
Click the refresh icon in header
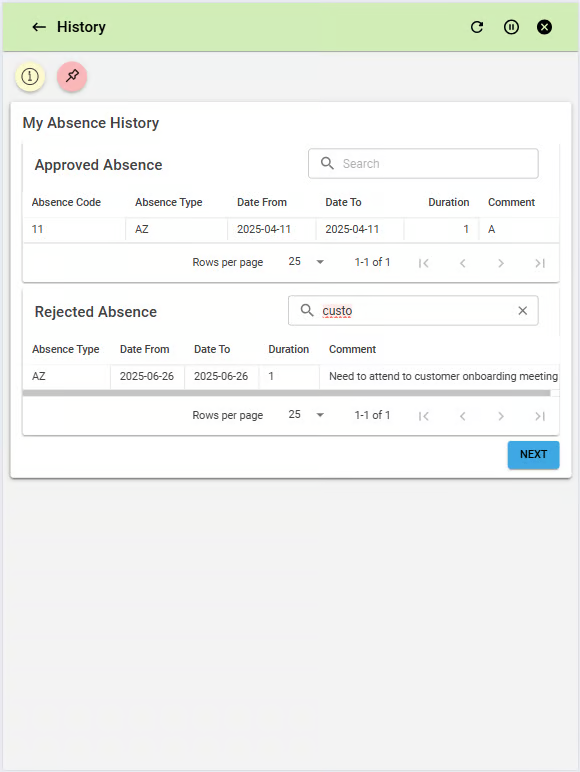click(x=477, y=27)
